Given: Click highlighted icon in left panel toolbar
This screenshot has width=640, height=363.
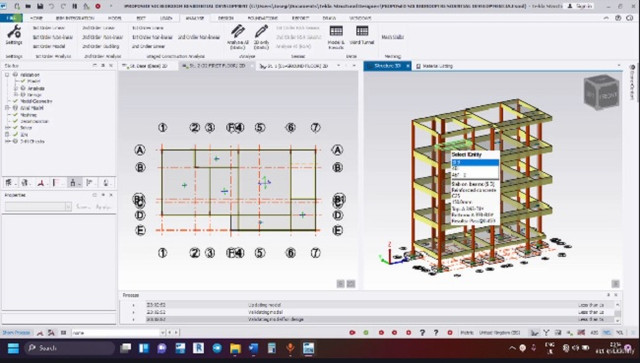Looking at the screenshot, I should click(x=73, y=183).
